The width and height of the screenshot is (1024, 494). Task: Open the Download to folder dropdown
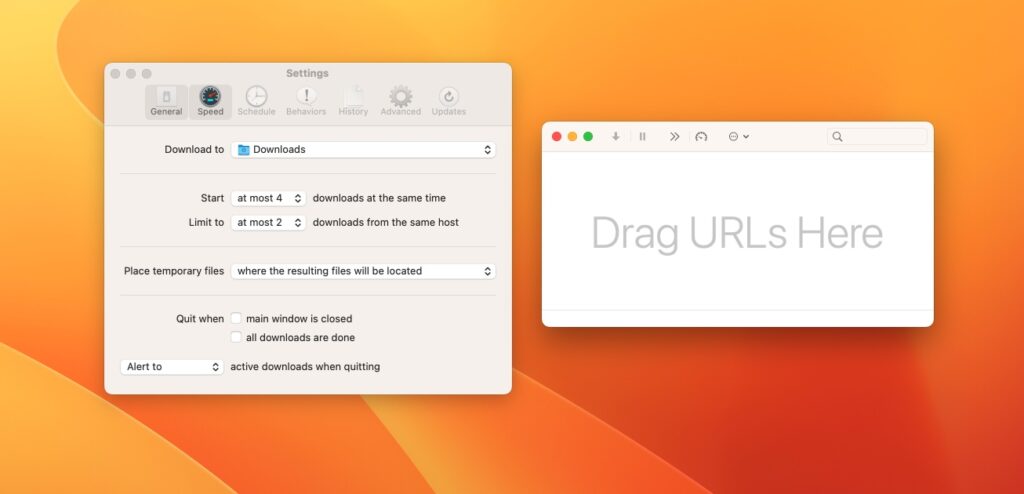tap(363, 150)
